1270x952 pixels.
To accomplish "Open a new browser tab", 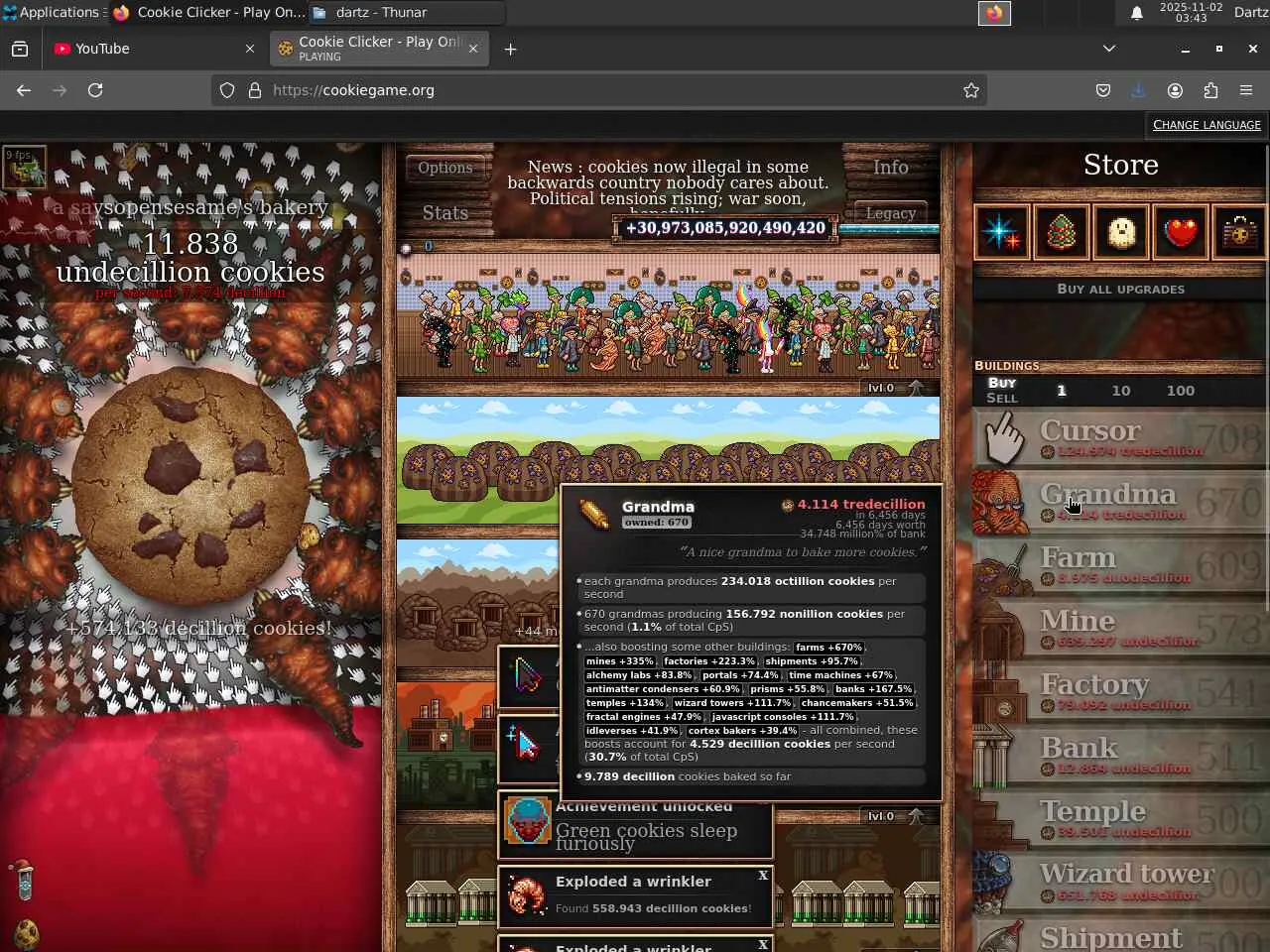I will coord(510,49).
